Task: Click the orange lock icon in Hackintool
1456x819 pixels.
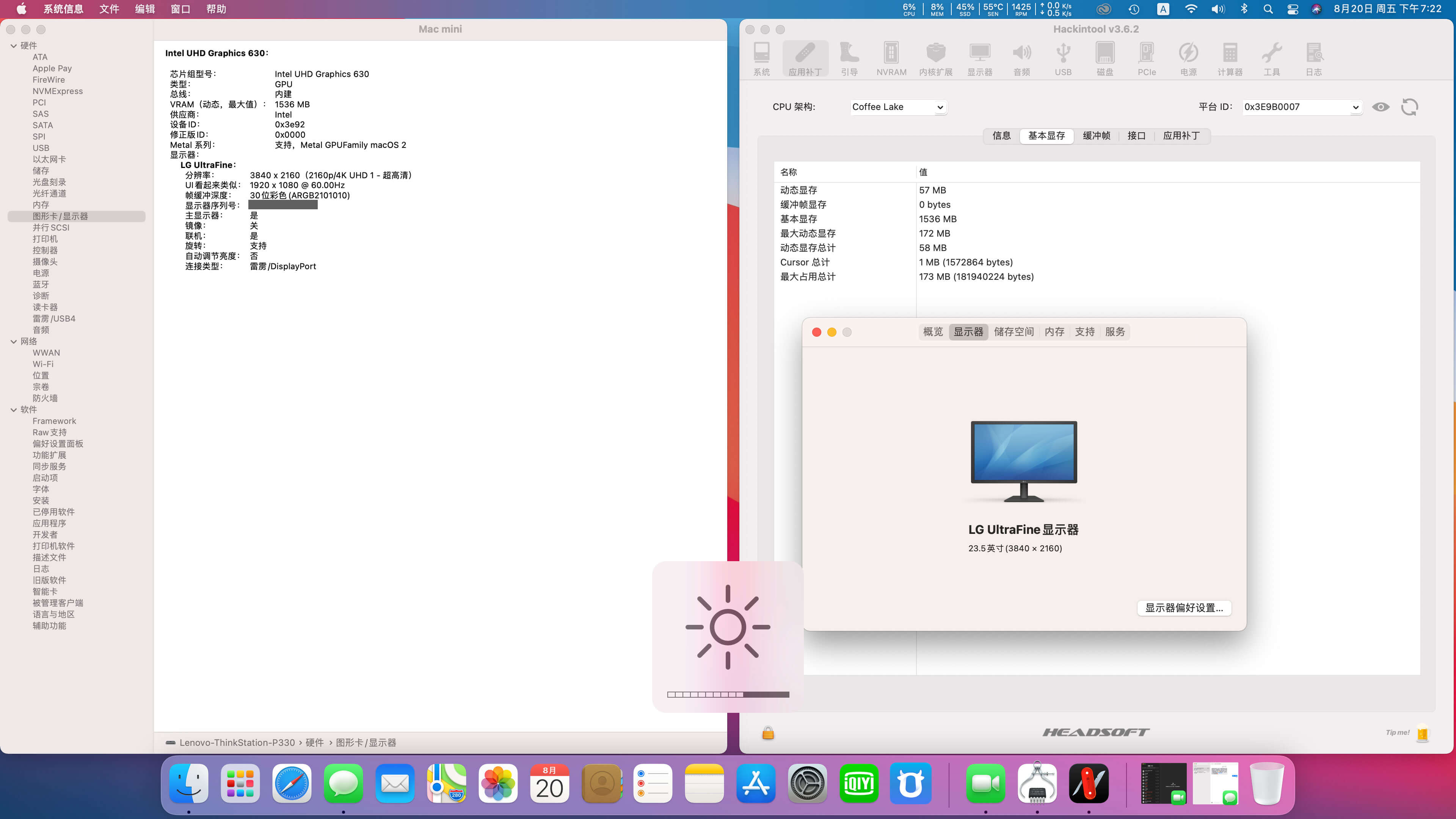Action: point(767,733)
